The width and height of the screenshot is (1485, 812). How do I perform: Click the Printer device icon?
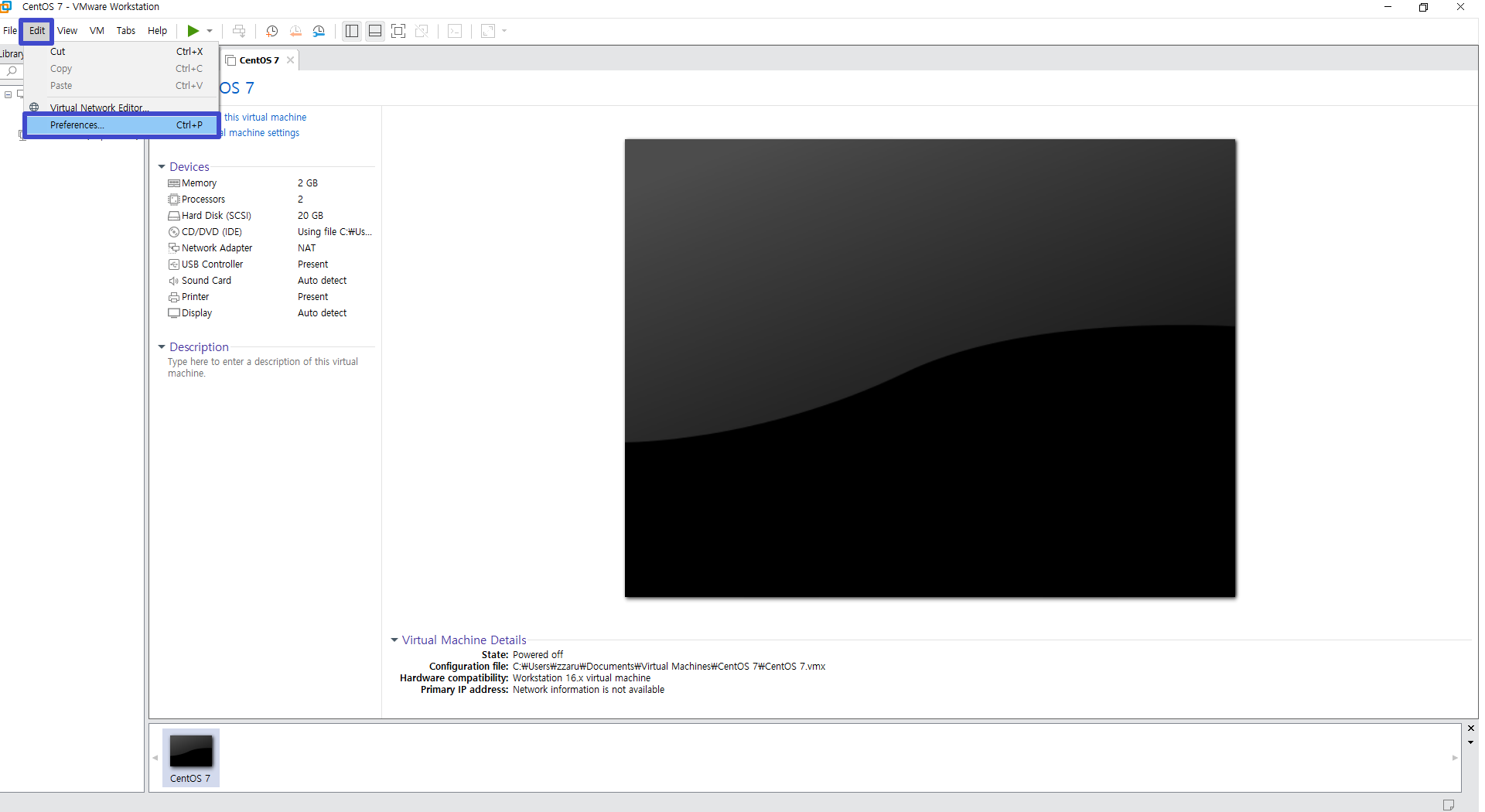click(x=174, y=297)
